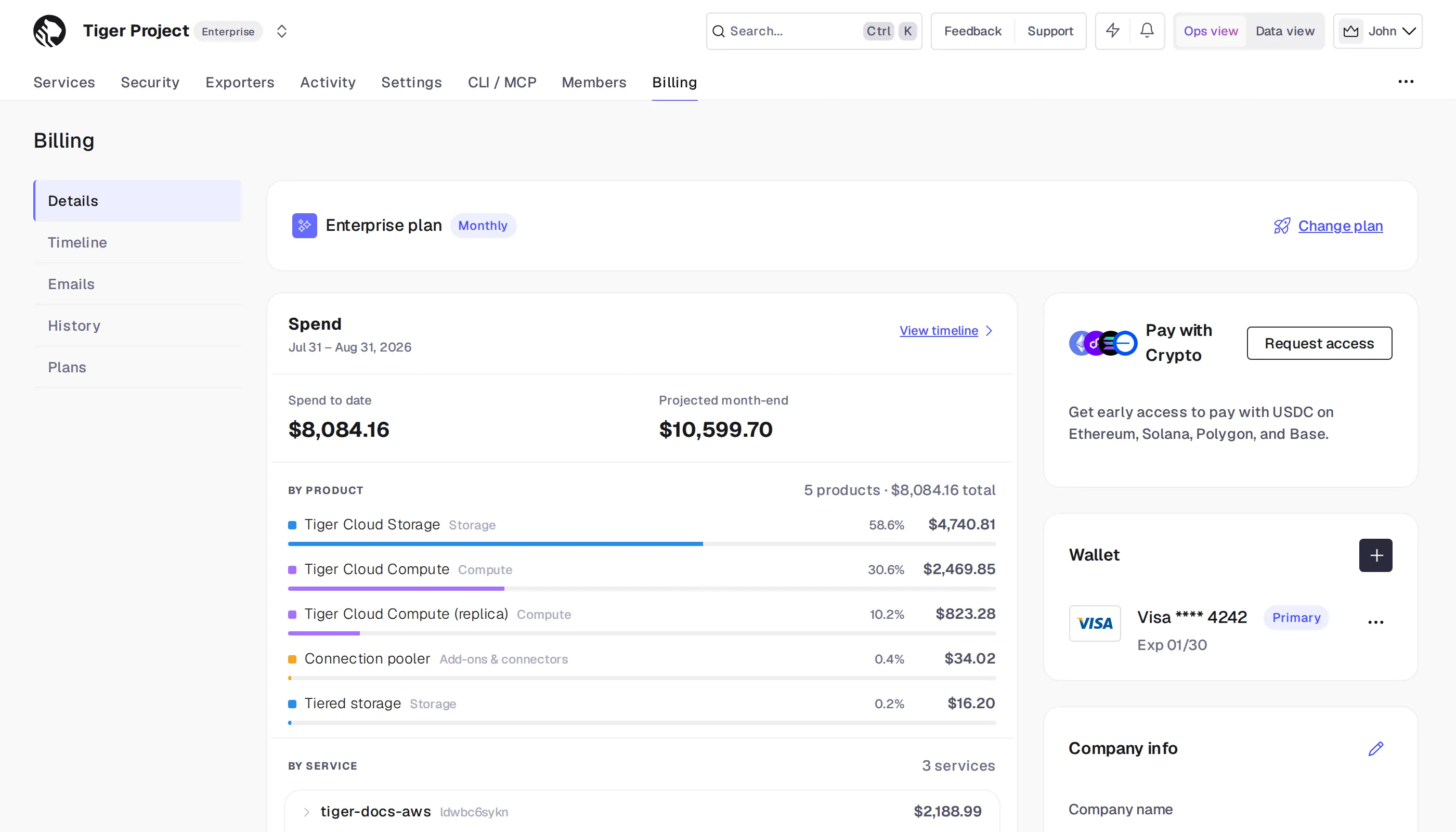This screenshot has height=832, width=1456.
Task: Select Plans in the billing sidebar
Action: point(137,367)
